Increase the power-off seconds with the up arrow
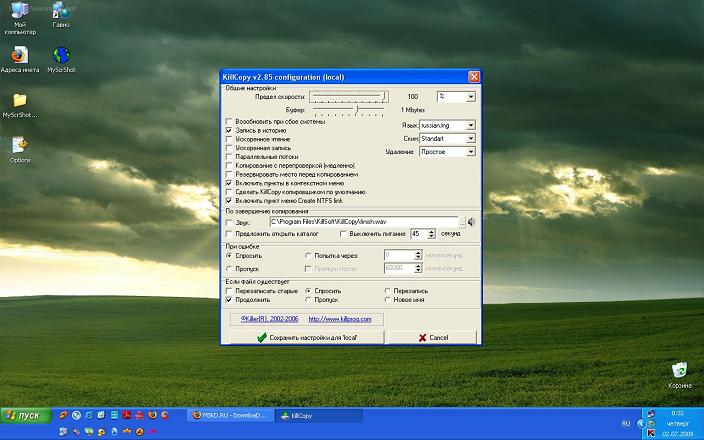This screenshot has width=704, height=440. coord(431,231)
